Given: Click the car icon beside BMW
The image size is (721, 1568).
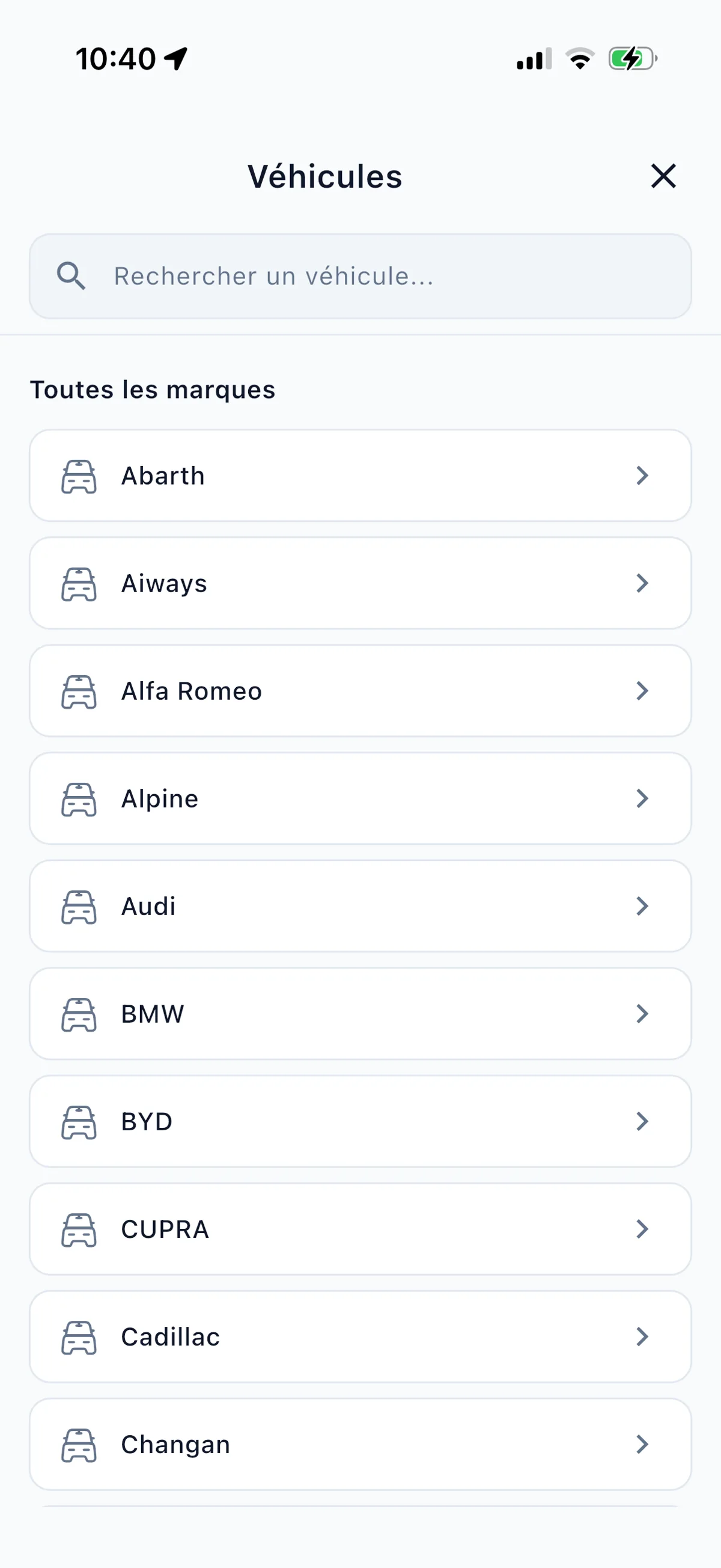Looking at the screenshot, I should [79, 1014].
